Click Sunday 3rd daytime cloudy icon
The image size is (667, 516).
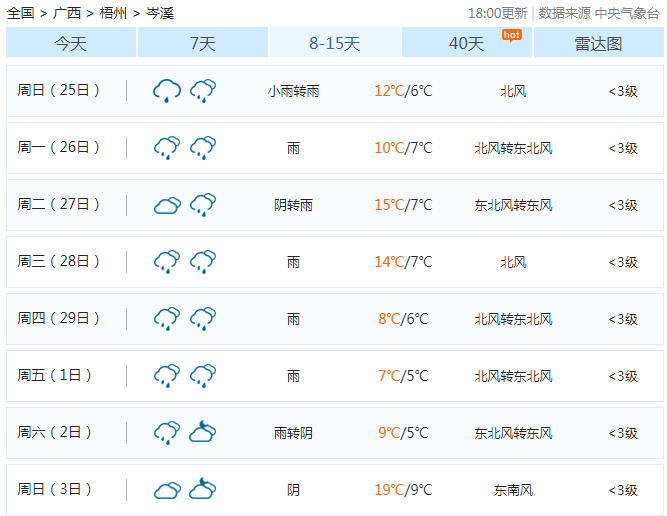point(167,490)
